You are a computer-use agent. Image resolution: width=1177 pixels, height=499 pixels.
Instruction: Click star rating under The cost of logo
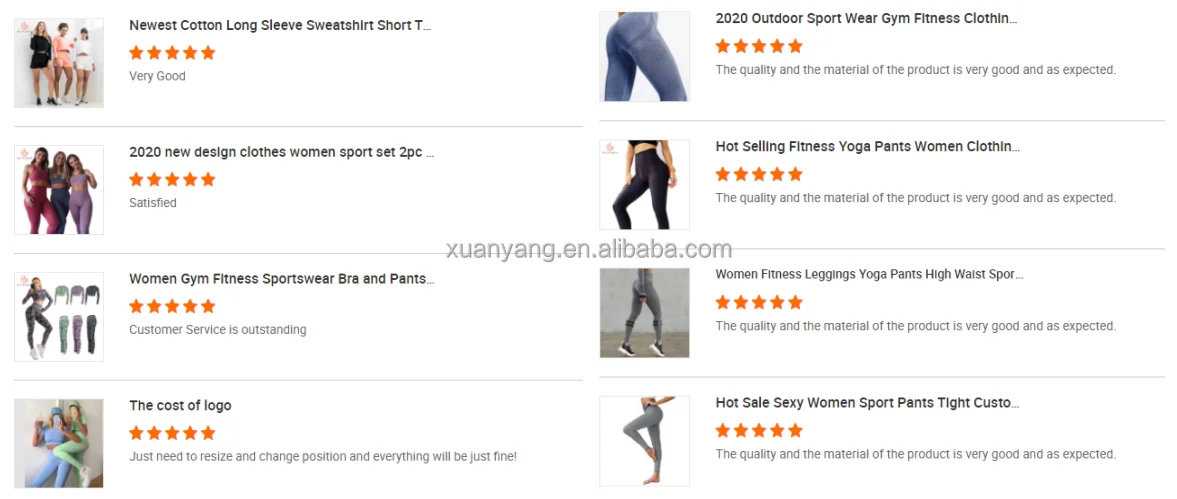172,433
